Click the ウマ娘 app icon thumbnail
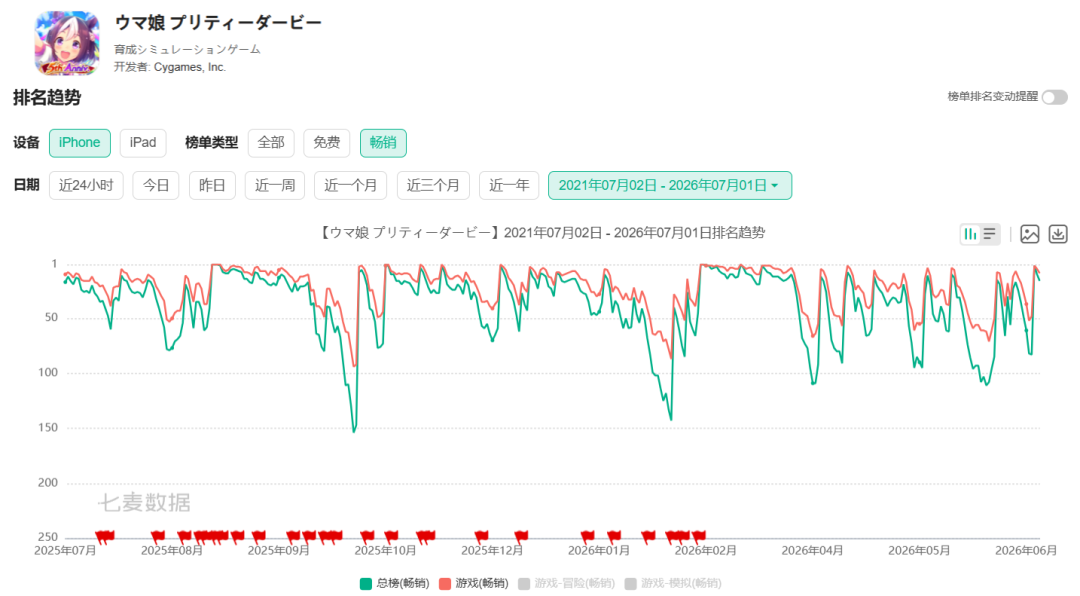This screenshot has height=596, width=1080. [67, 43]
